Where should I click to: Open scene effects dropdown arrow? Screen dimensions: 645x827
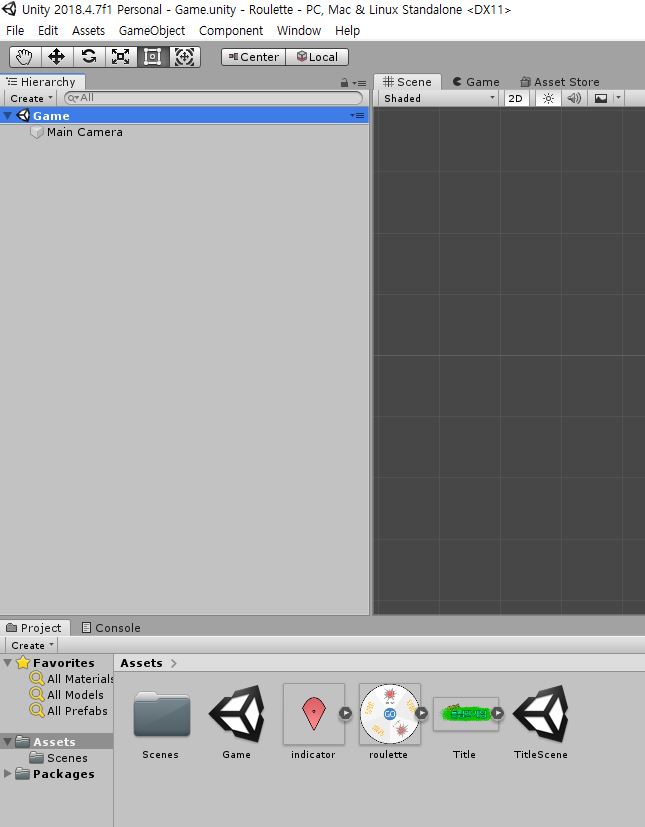click(x=618, y=98)
